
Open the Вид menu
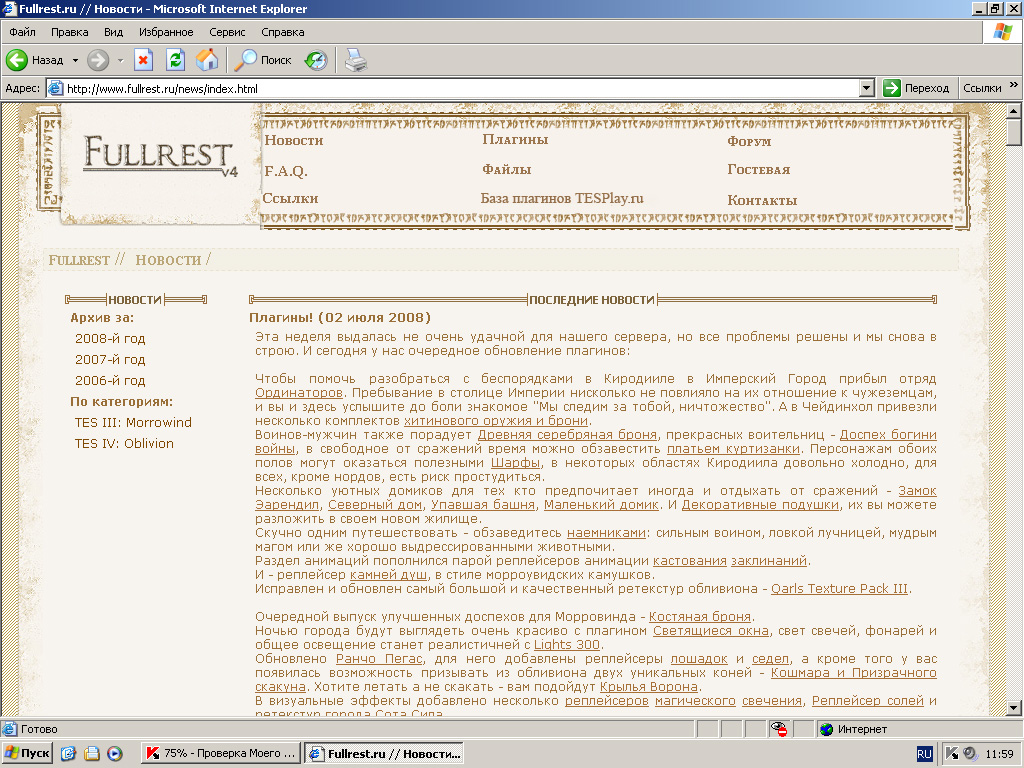[114, 32]
